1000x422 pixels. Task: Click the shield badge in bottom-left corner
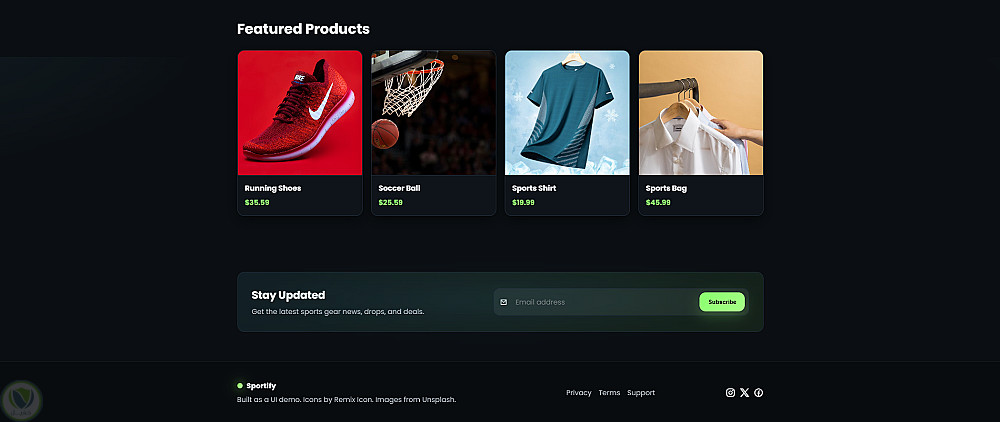[20, 400]
